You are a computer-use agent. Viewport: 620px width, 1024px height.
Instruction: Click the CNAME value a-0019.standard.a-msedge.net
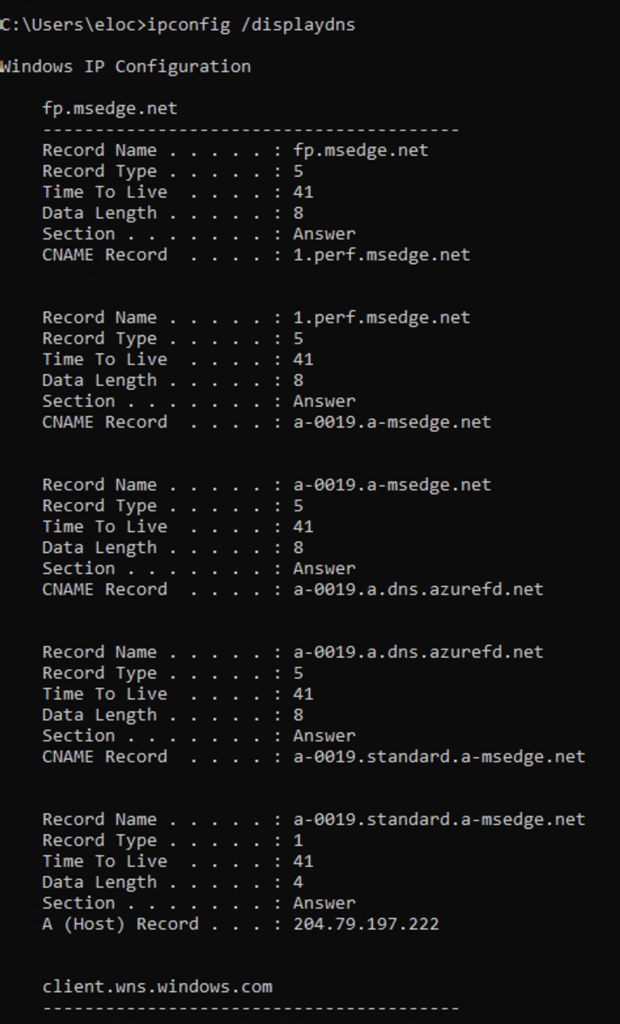[439, 756]
